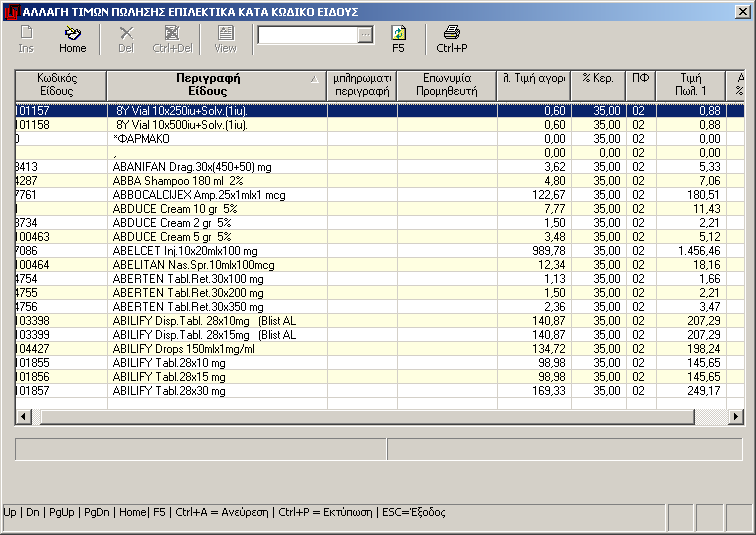Click selling price 1.456,46 cell
Screen dimensions: 756x535
point(691,251)
